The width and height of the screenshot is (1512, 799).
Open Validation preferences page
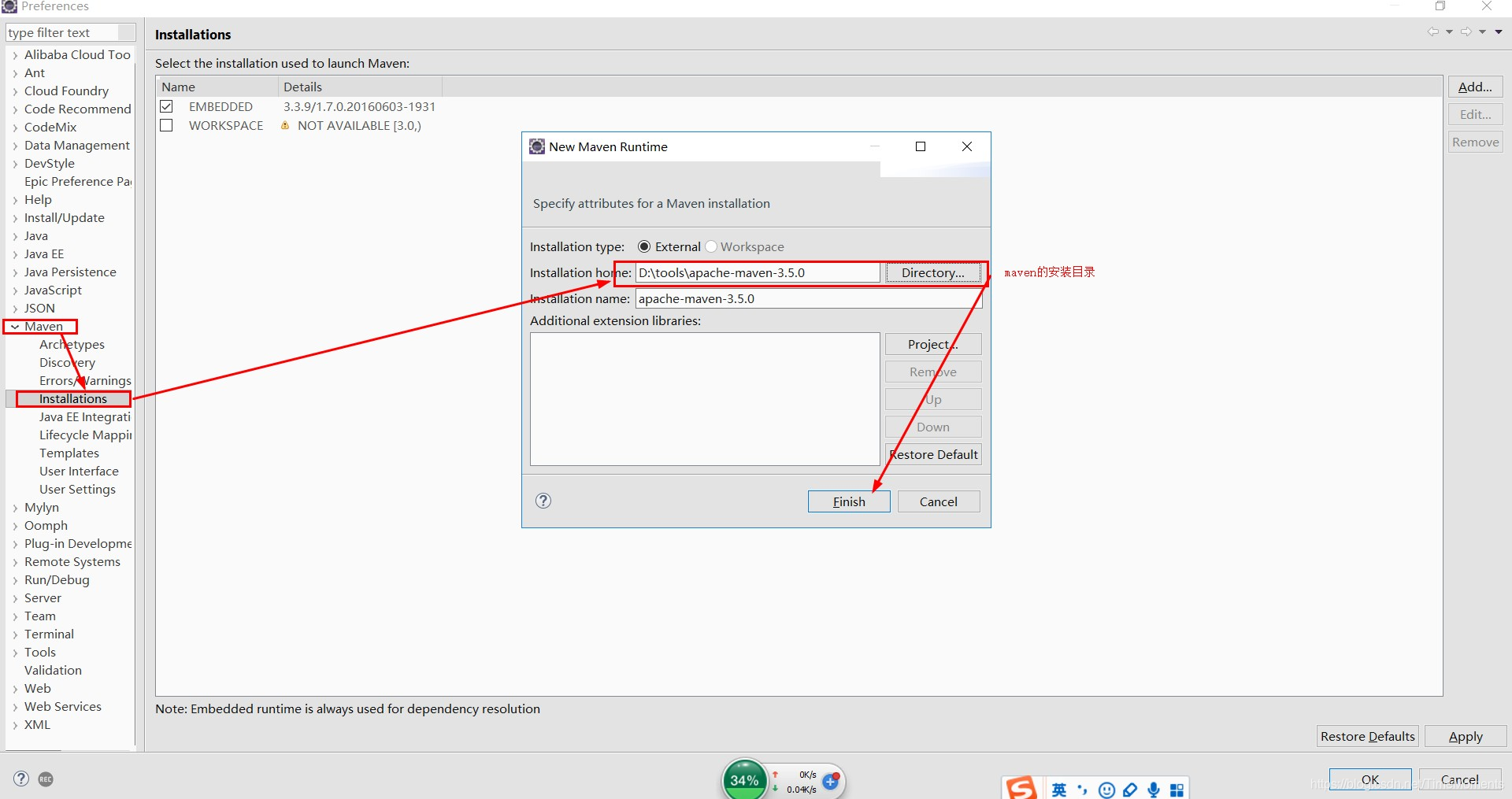click(53, 670)
